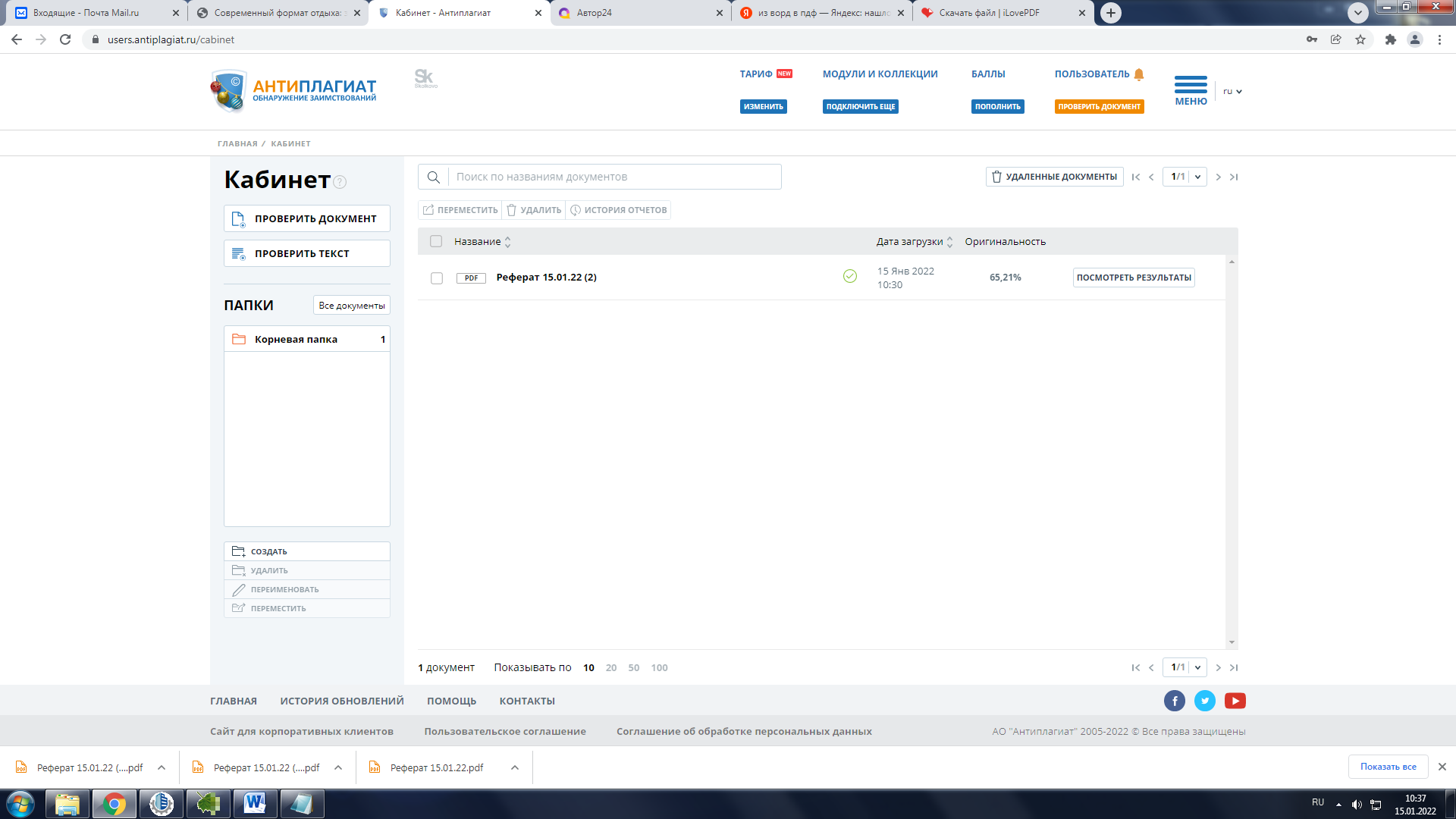Tick the checkbox for Реферат 15.01.22 (2)
This screenshot has height=819, width=1456.
coord(437,278)
